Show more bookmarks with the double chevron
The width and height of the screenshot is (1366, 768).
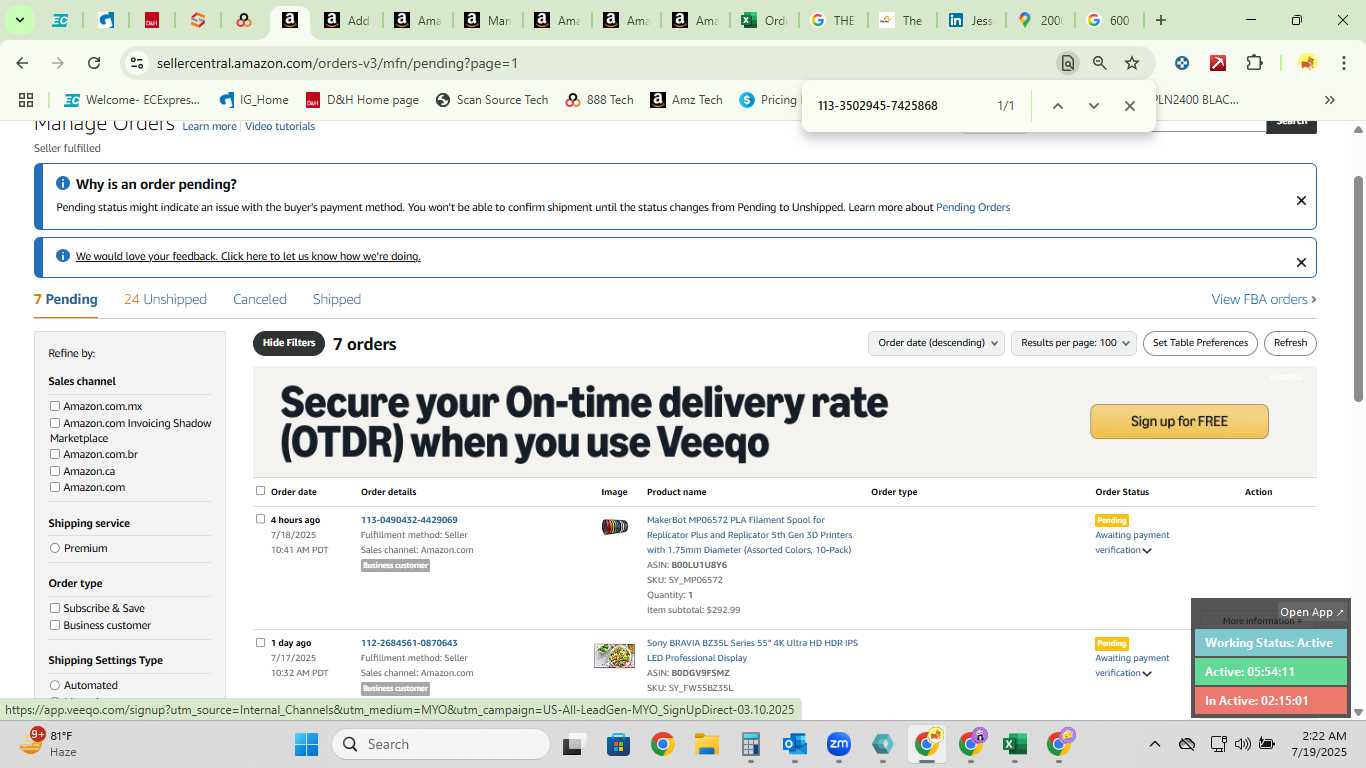click(1330, 100)
